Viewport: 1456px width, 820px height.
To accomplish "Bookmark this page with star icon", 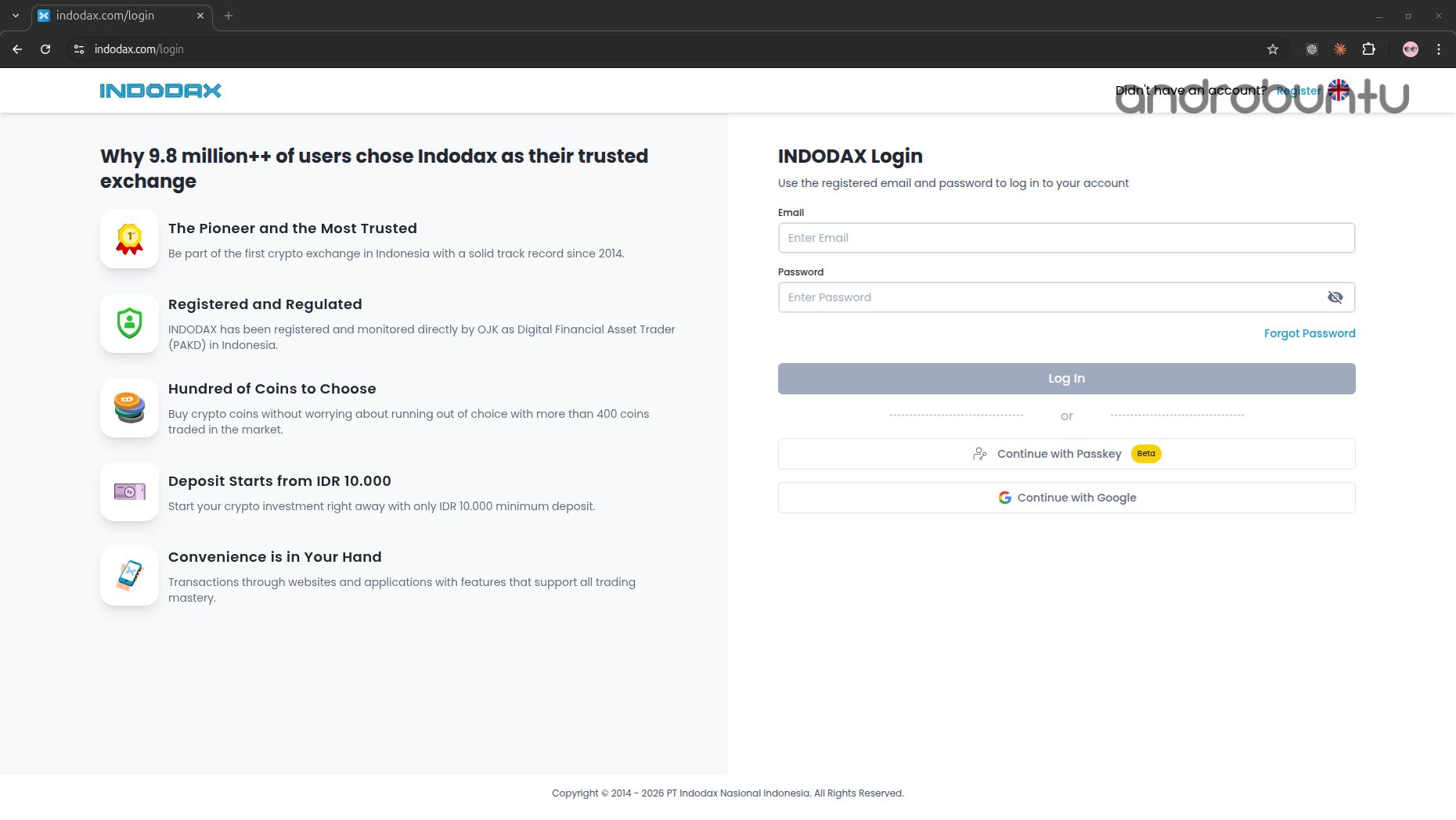I will coord(1273,49).
